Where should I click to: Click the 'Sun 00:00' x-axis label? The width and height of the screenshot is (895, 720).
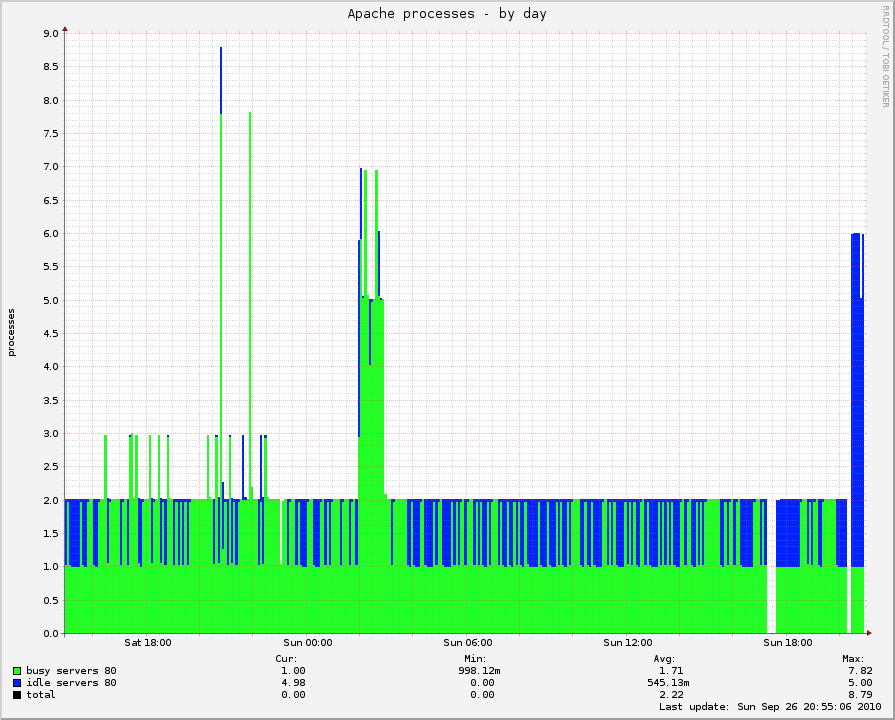click(x=308, y=643)
